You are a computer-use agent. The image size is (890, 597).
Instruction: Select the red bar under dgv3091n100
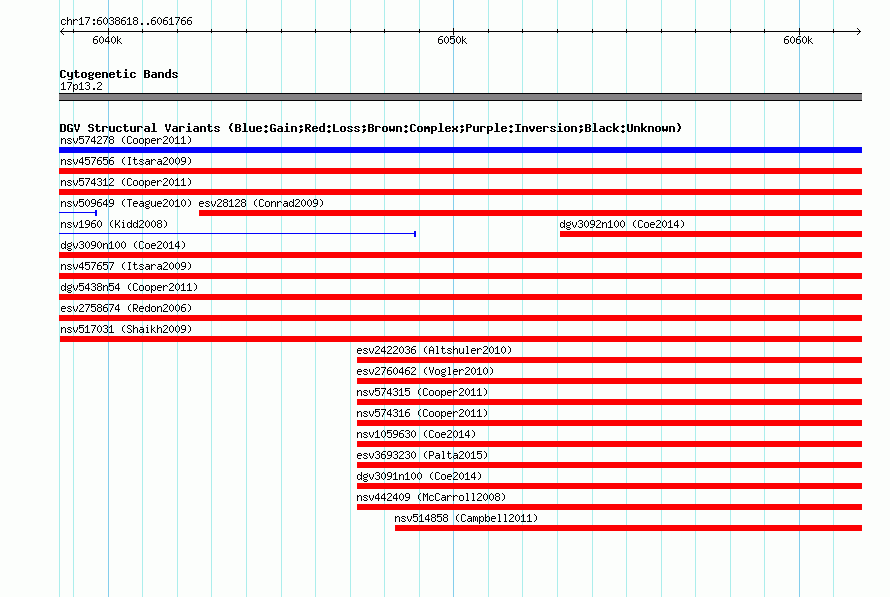click(610, 486)
